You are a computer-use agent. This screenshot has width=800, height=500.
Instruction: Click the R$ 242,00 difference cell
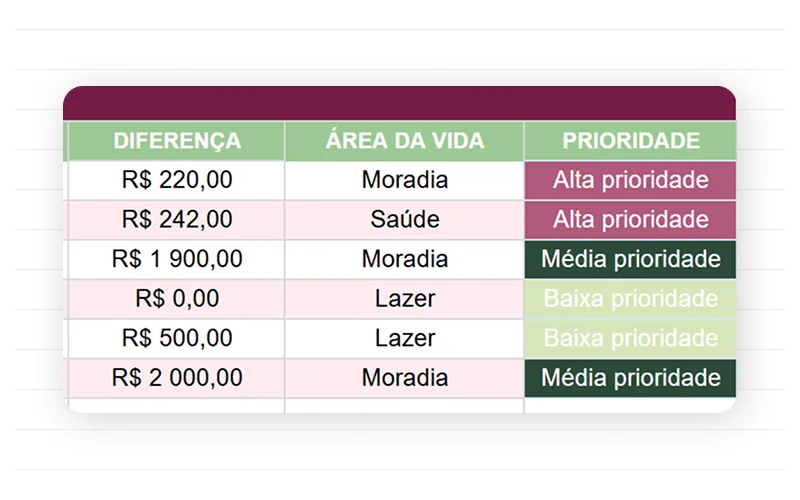[176, 219]
